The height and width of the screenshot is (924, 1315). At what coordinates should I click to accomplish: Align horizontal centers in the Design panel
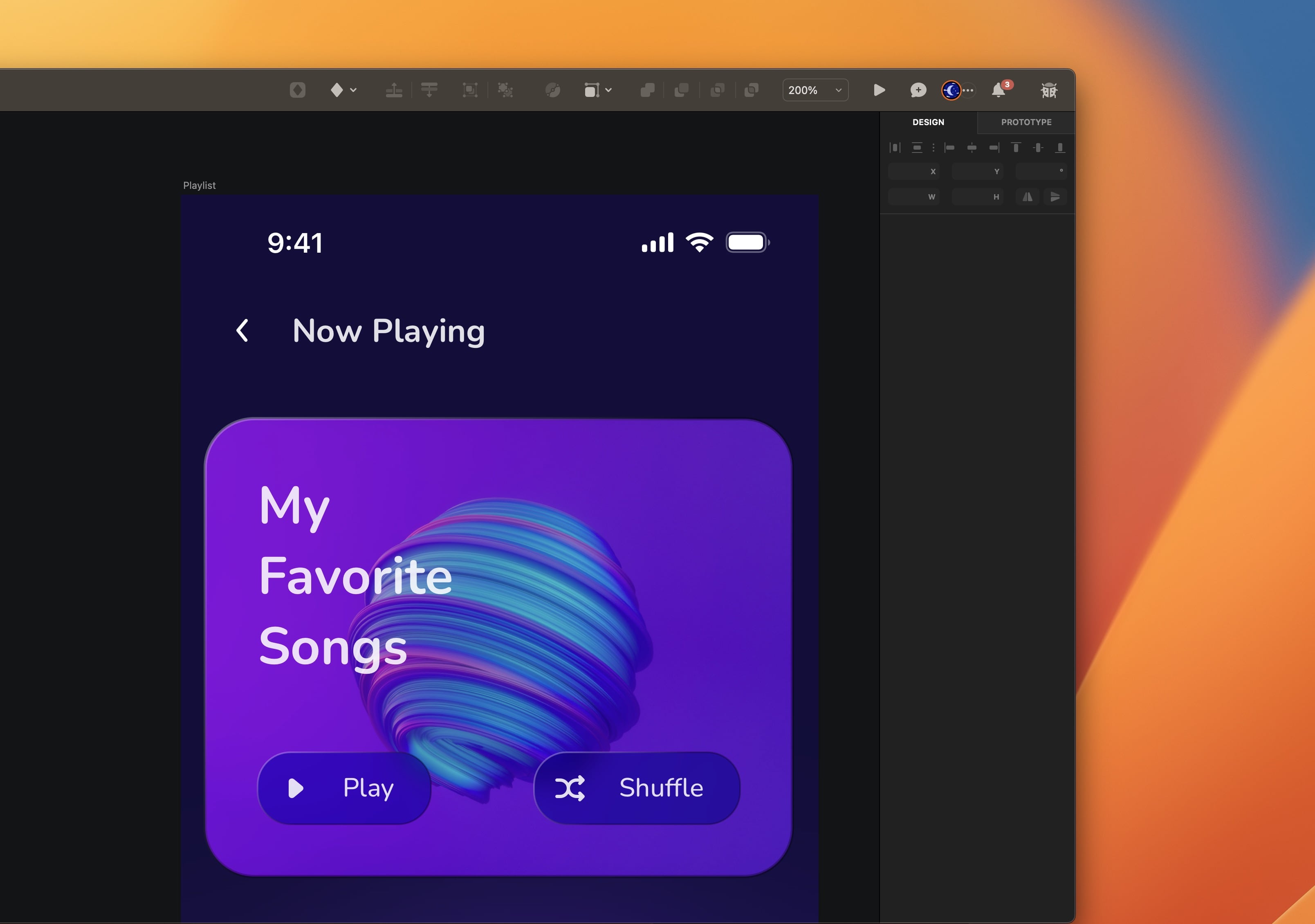click(972, 148)
